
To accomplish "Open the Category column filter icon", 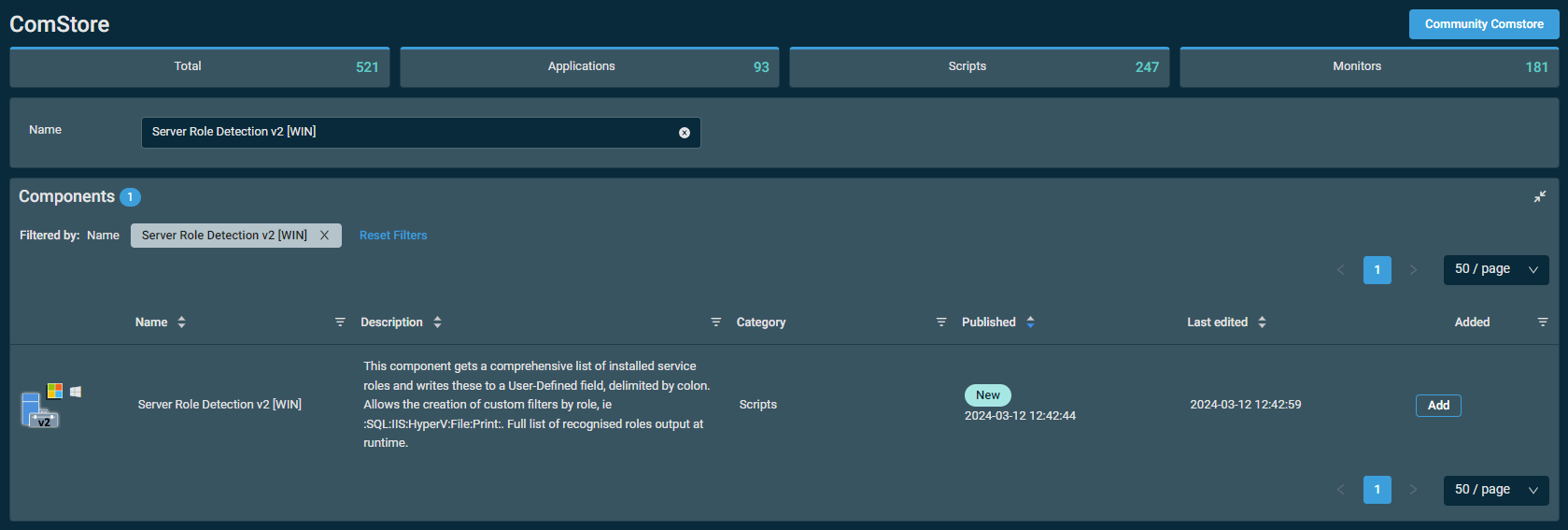I will 941,322.
